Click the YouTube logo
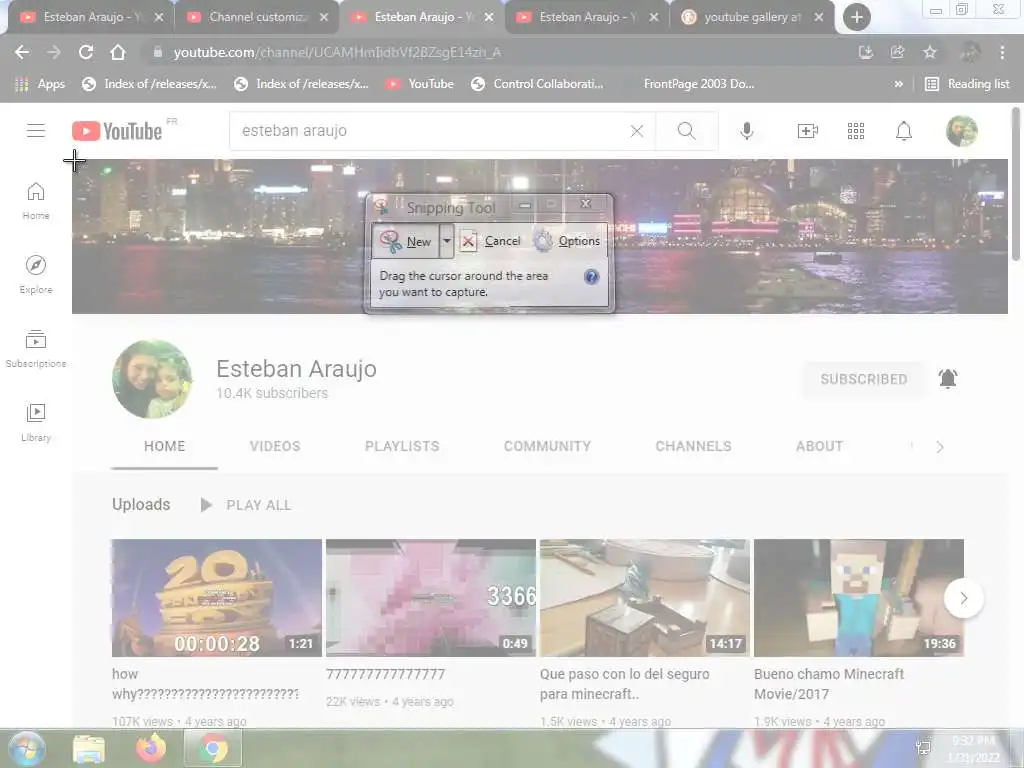Viewport: 1024px width, 768px height. (x=118, y=131)
